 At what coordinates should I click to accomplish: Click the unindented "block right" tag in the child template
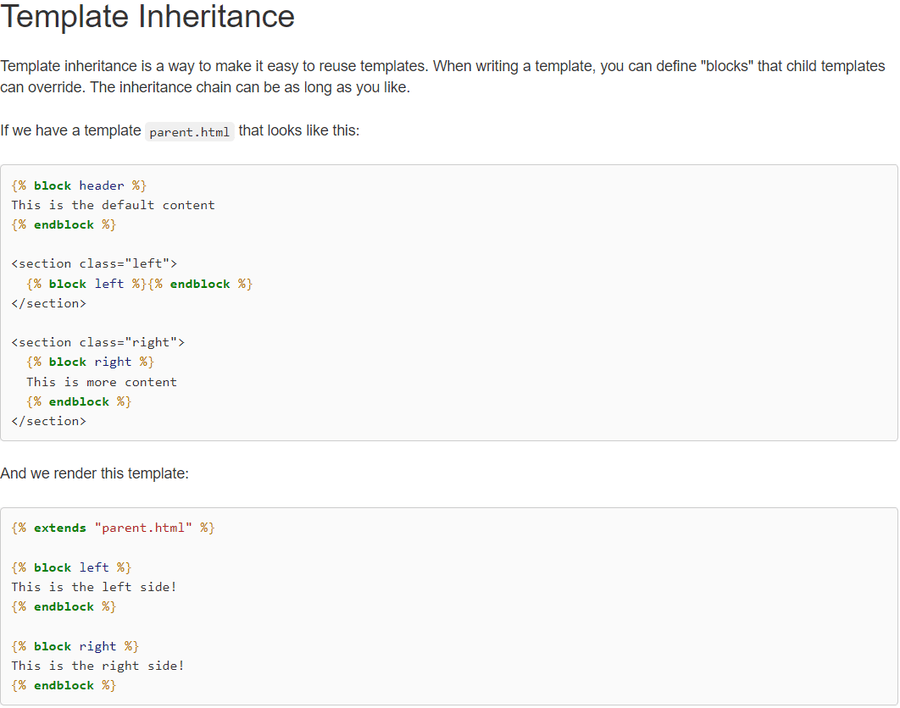tap(75, 646)
